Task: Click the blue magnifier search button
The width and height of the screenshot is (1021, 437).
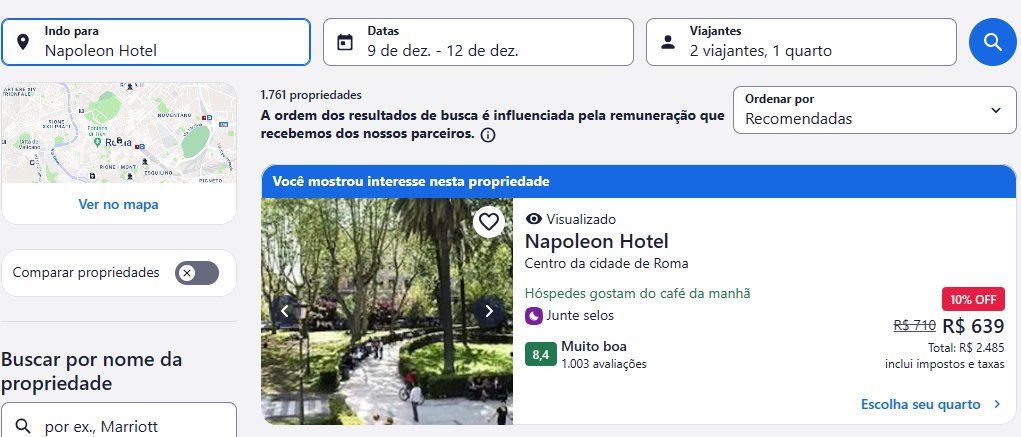Action: [992, 42]
